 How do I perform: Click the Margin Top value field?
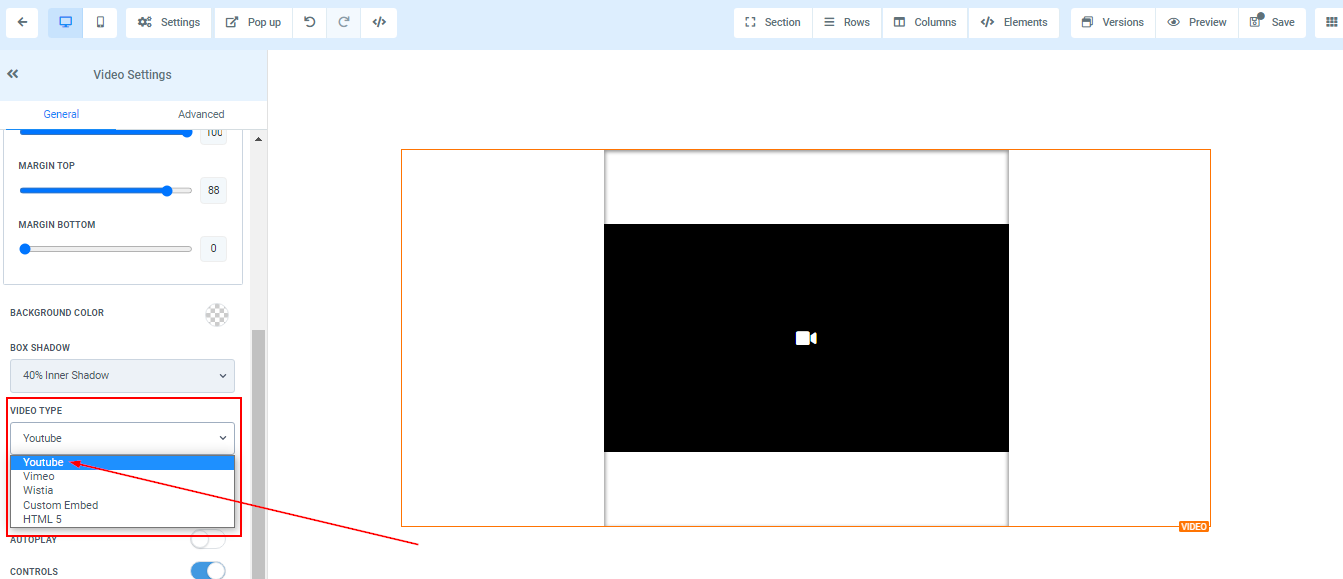[213, 190]
